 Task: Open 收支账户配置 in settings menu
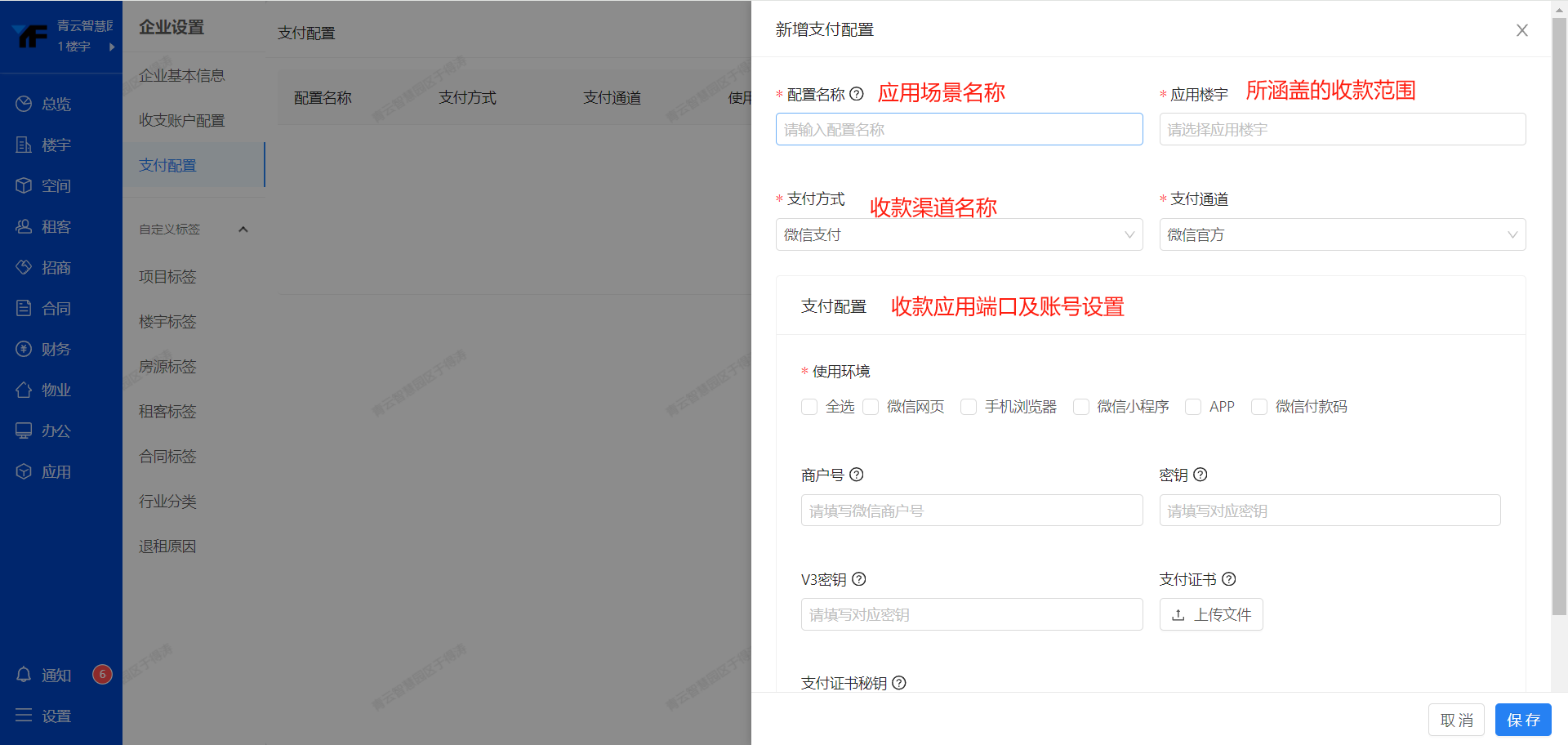pos(181,121)
